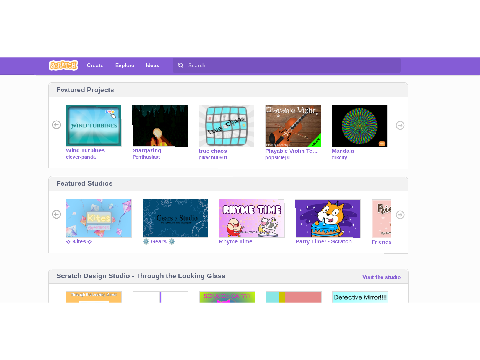Open the Playable Violin project thumbnail
The width and height of the screenshot is (480, 360).
(293, 126)
